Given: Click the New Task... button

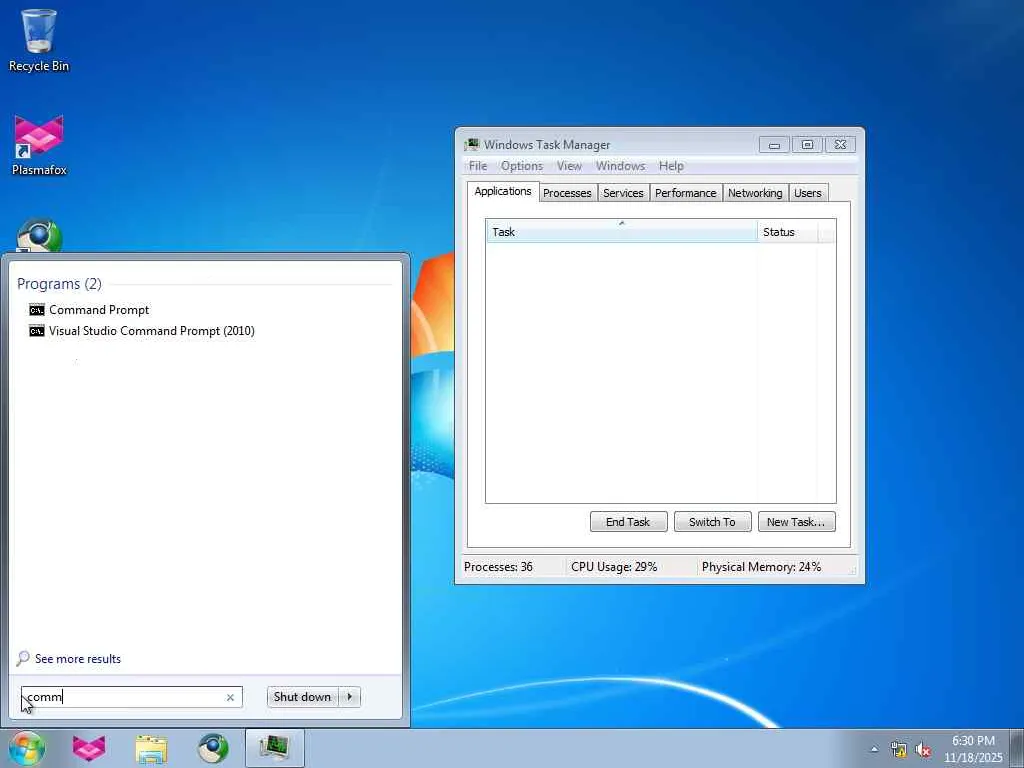Looking at the screenshot, I should tap(796, 522).
